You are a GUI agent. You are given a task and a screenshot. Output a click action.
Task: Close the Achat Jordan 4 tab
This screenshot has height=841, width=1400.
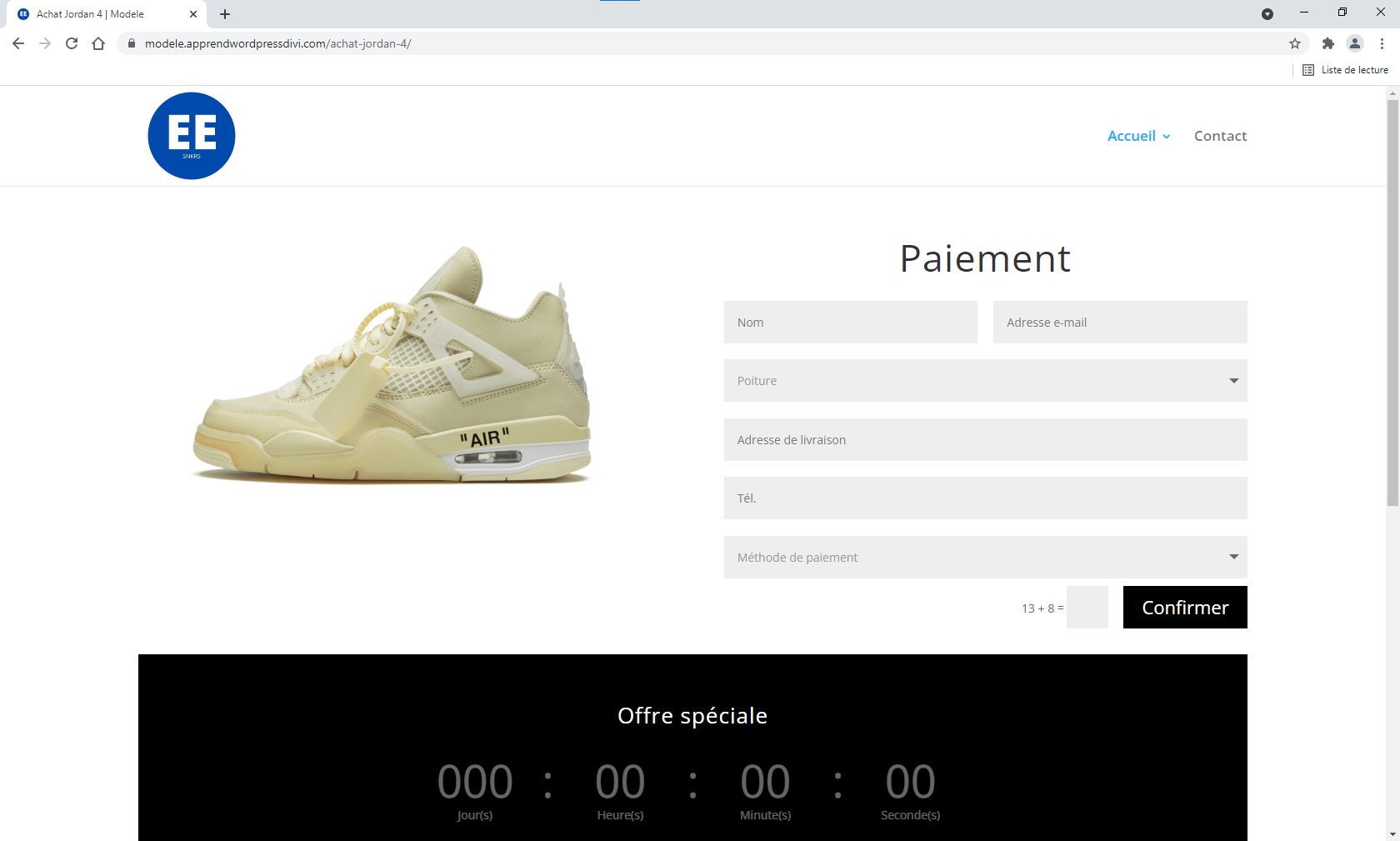193,14
